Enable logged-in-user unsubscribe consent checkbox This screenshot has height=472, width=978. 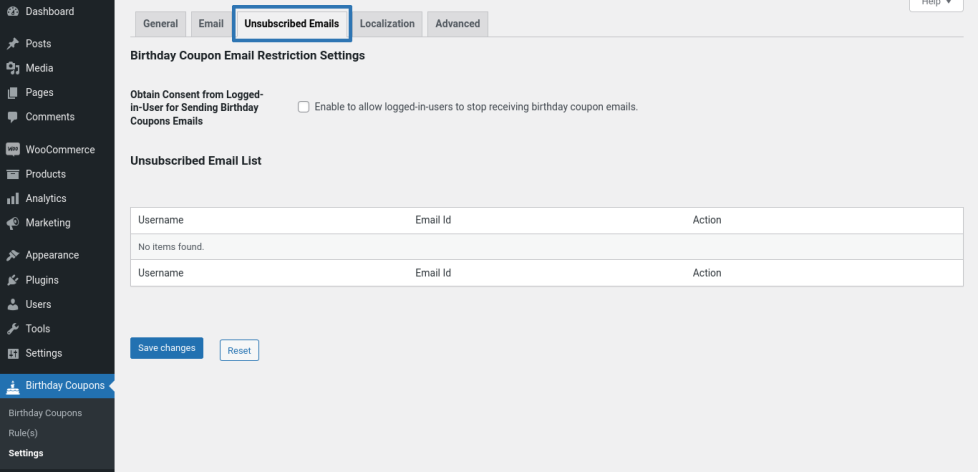[x=303, y=107]
